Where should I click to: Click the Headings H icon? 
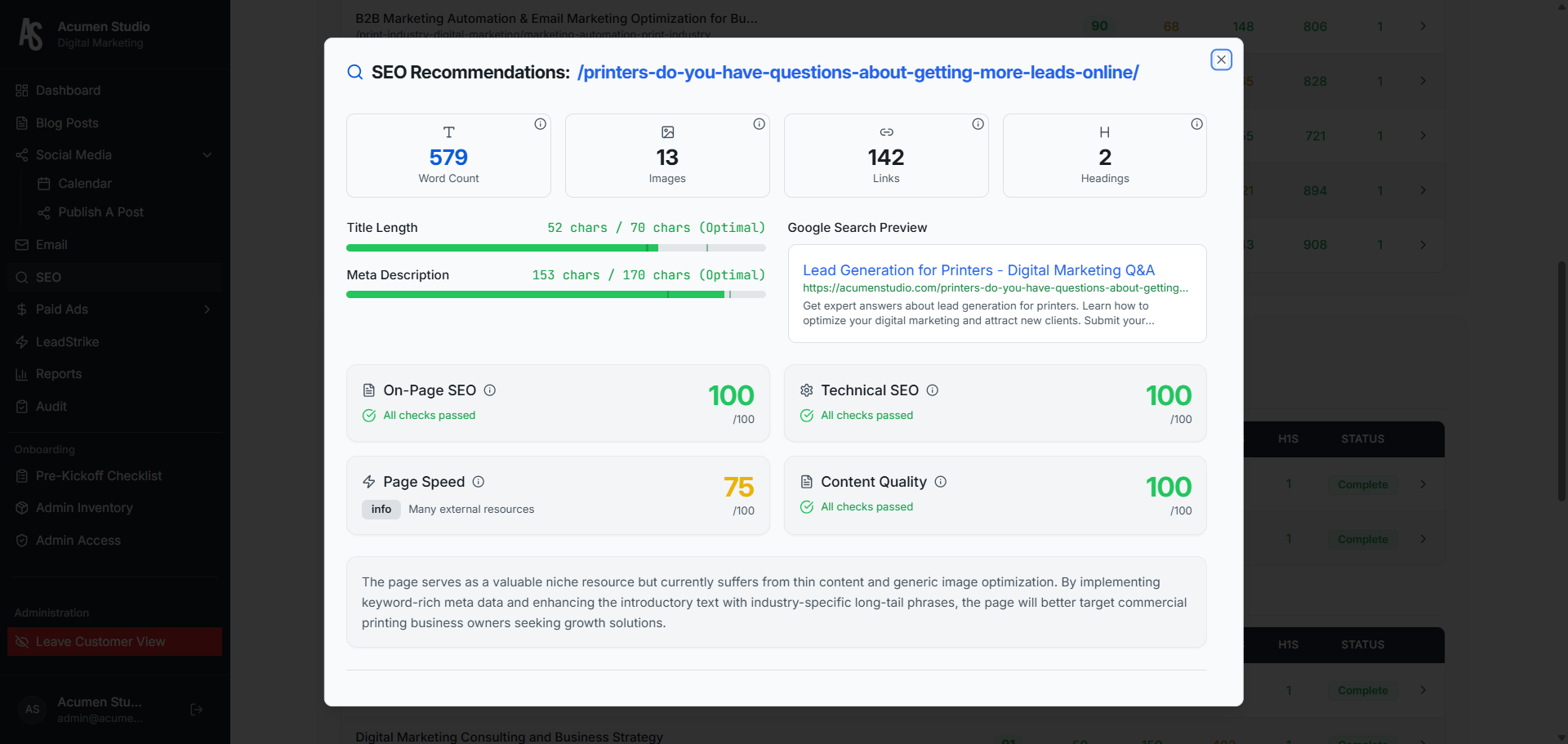click(x=1104, y=132)
